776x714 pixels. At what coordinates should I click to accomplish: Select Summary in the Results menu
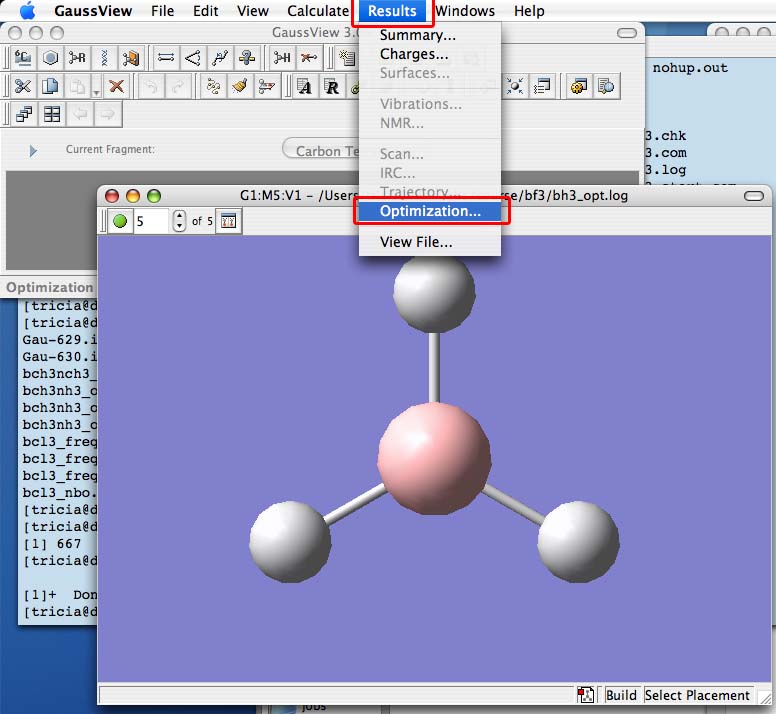click(417, 35)
